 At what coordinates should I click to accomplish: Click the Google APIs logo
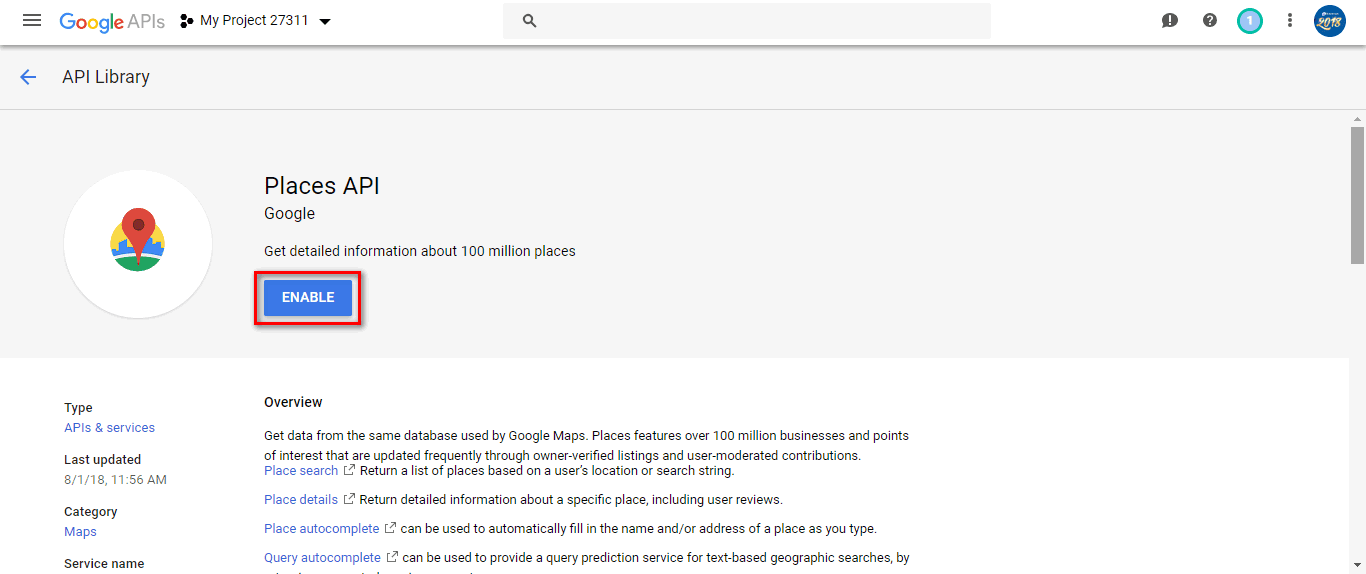pos(112,21)
